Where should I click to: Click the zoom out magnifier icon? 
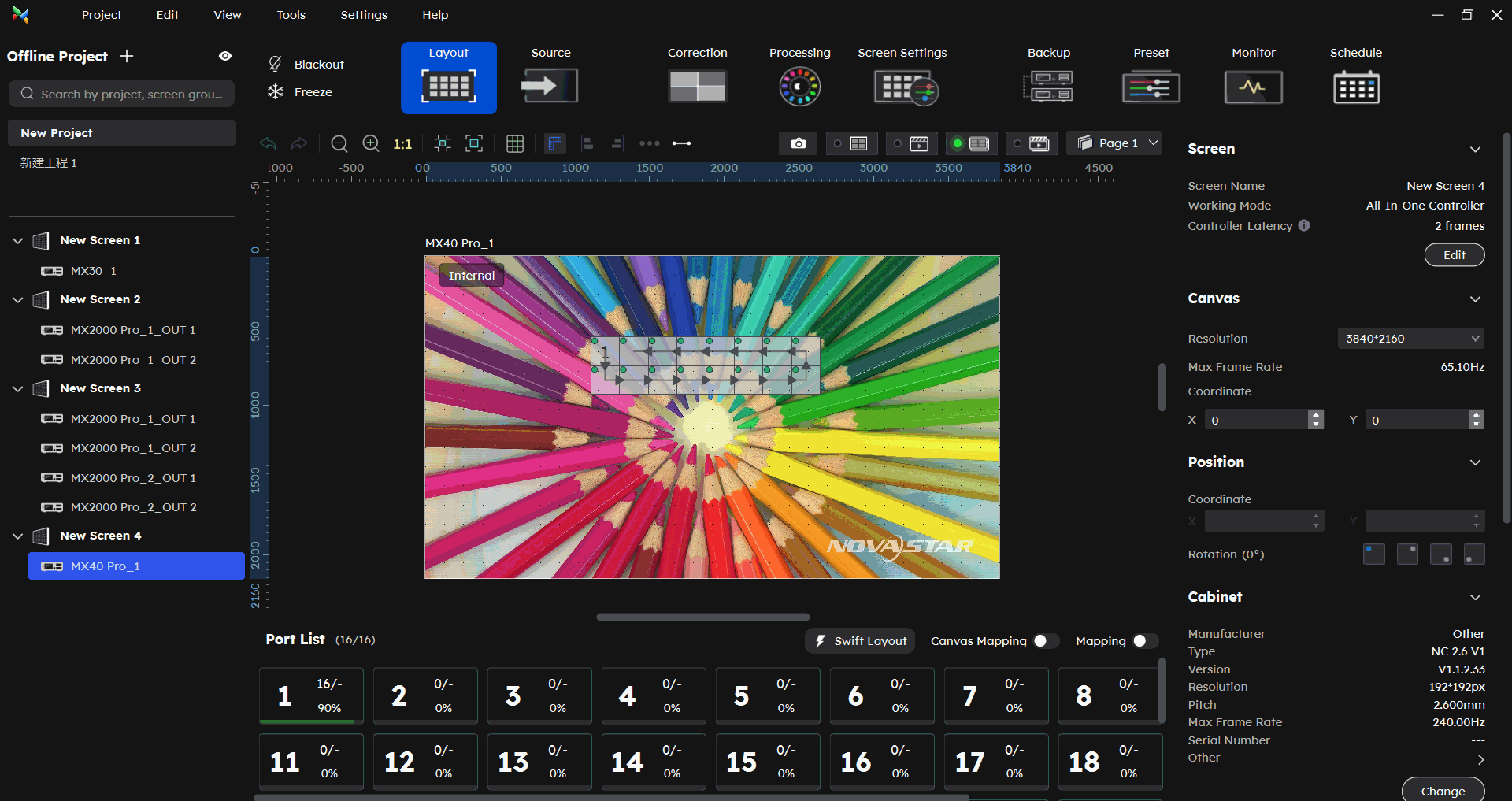point(339,143)
